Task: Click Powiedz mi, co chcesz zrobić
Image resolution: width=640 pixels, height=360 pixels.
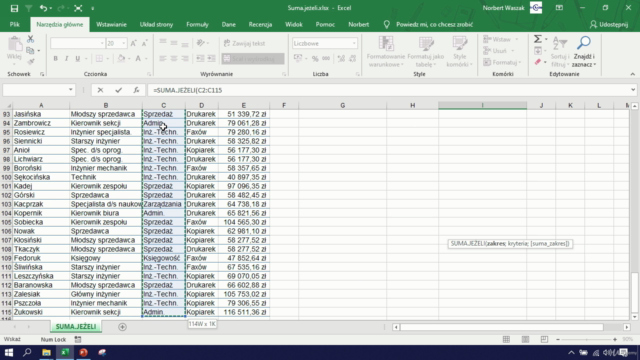Action: [434, 24]
